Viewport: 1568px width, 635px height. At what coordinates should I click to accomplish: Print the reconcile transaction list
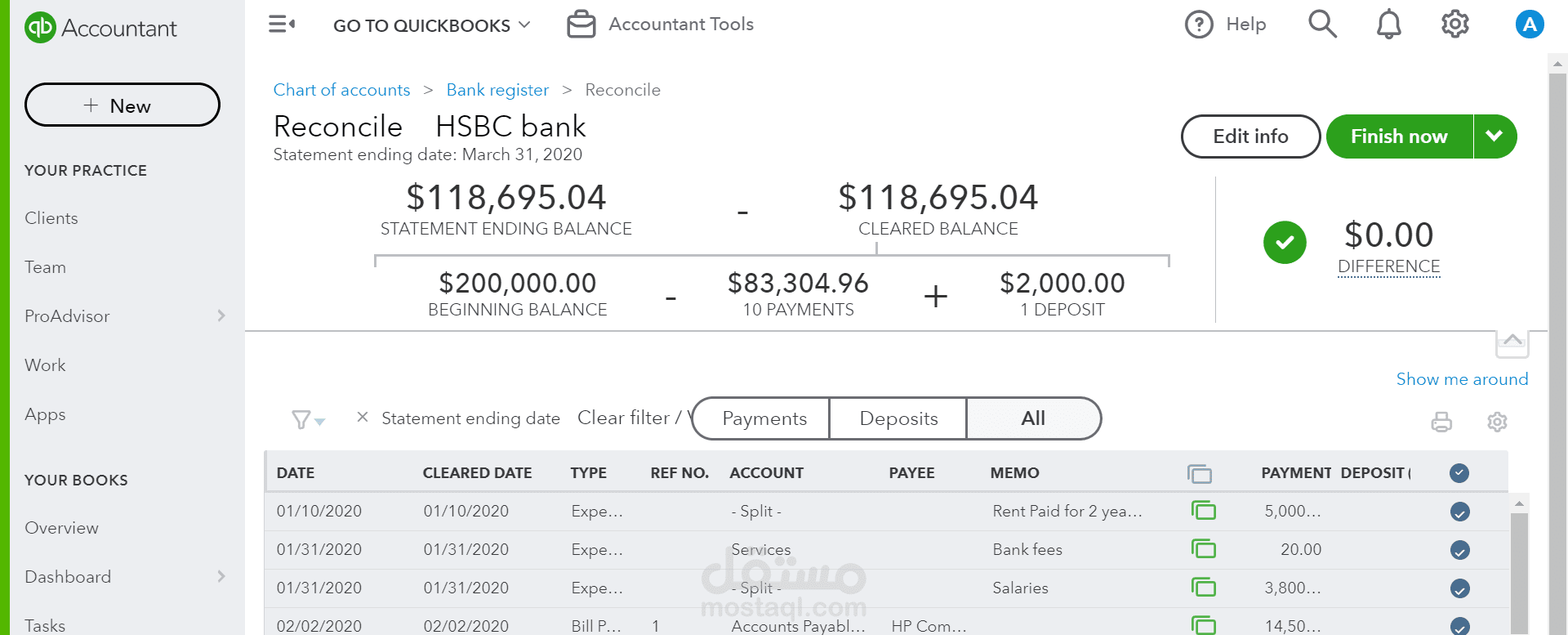[x=1441, y=422]
